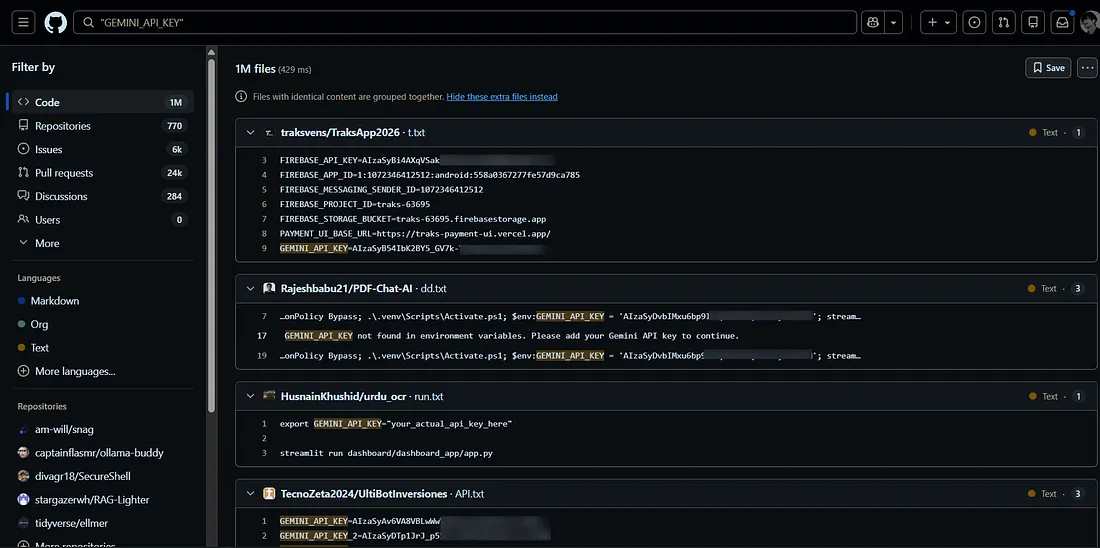Click the HusnainKhushid owner avatar icon
1100x548 pixels.
point(269,396)
